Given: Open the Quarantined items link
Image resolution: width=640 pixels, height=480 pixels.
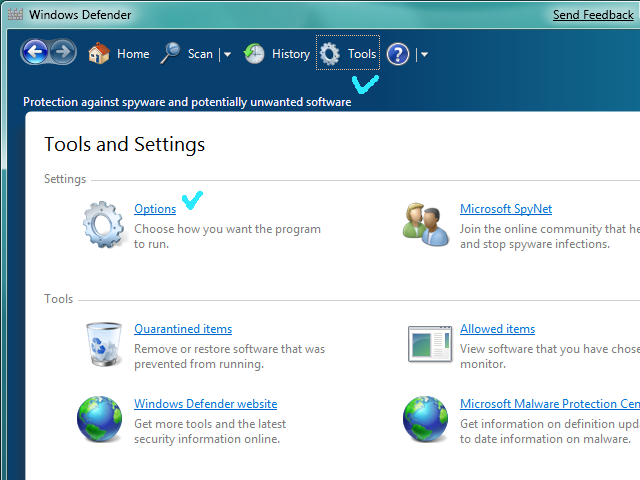Looking at the screenshot, I should pos(183,329).
